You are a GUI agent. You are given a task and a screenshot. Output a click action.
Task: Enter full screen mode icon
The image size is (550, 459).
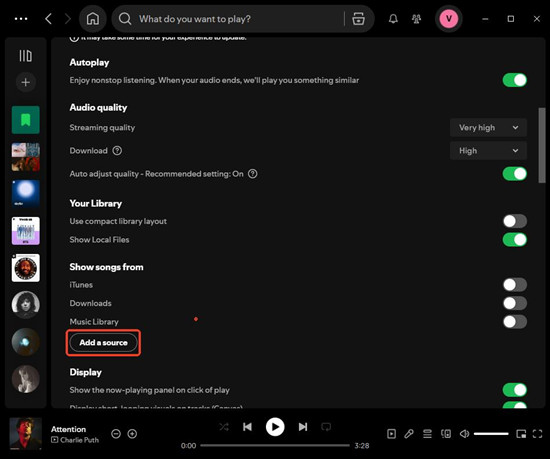537,434
